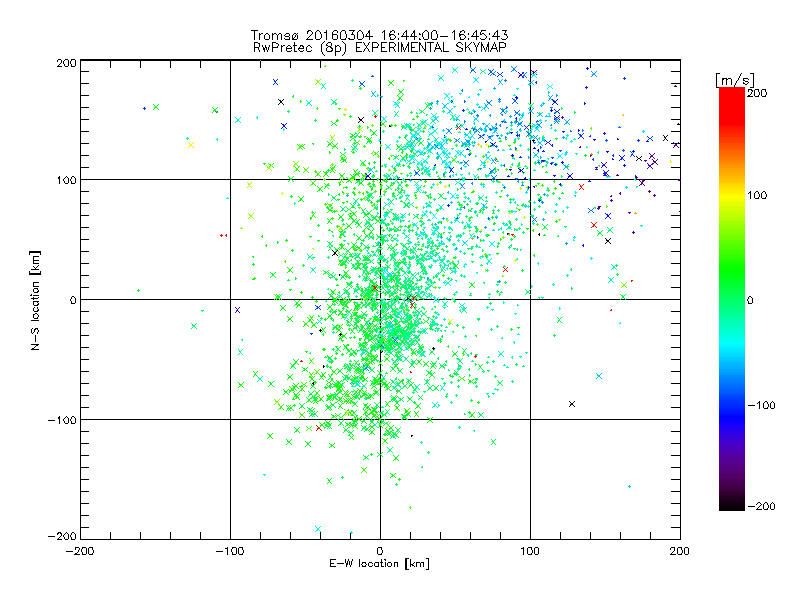Click the '[m/s]' colorbar unit label
Viewport: 800px width, 600px height.
pos(735,81)
